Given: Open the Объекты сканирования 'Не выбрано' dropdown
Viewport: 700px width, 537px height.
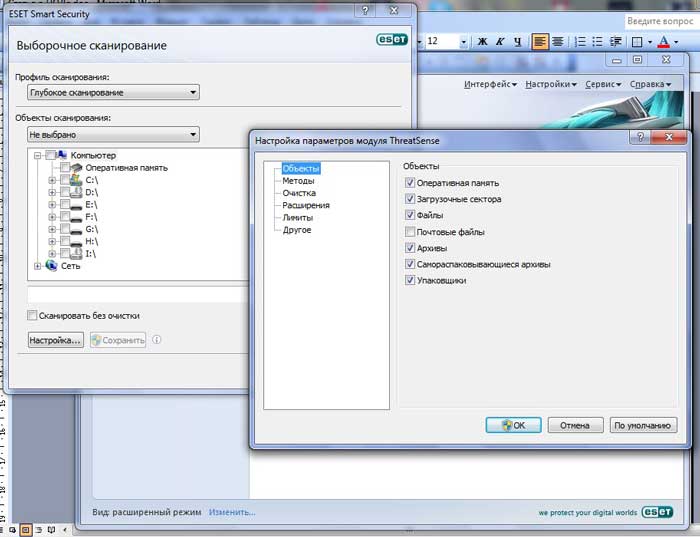Looking at the screenshot, I should click(113, 134).
